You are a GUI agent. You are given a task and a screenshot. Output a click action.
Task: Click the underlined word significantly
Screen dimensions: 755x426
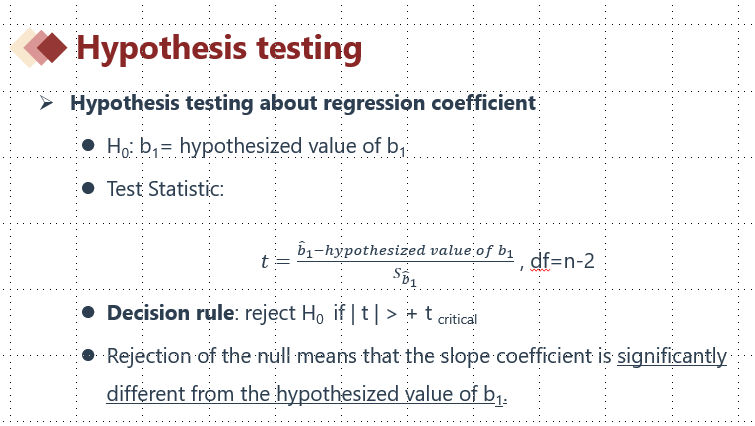671,356
